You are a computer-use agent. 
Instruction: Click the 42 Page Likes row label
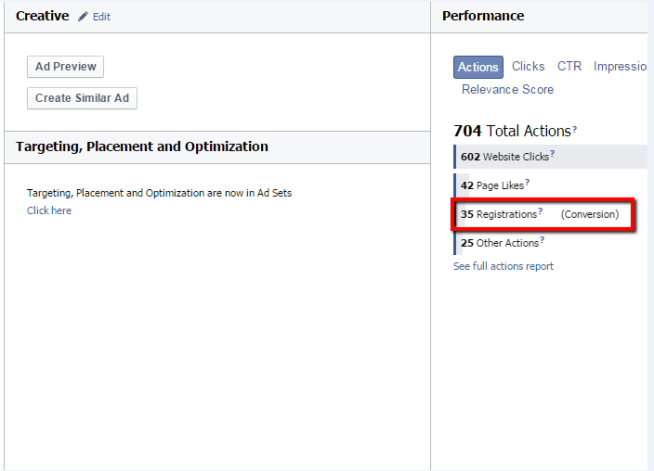(491, 185)
